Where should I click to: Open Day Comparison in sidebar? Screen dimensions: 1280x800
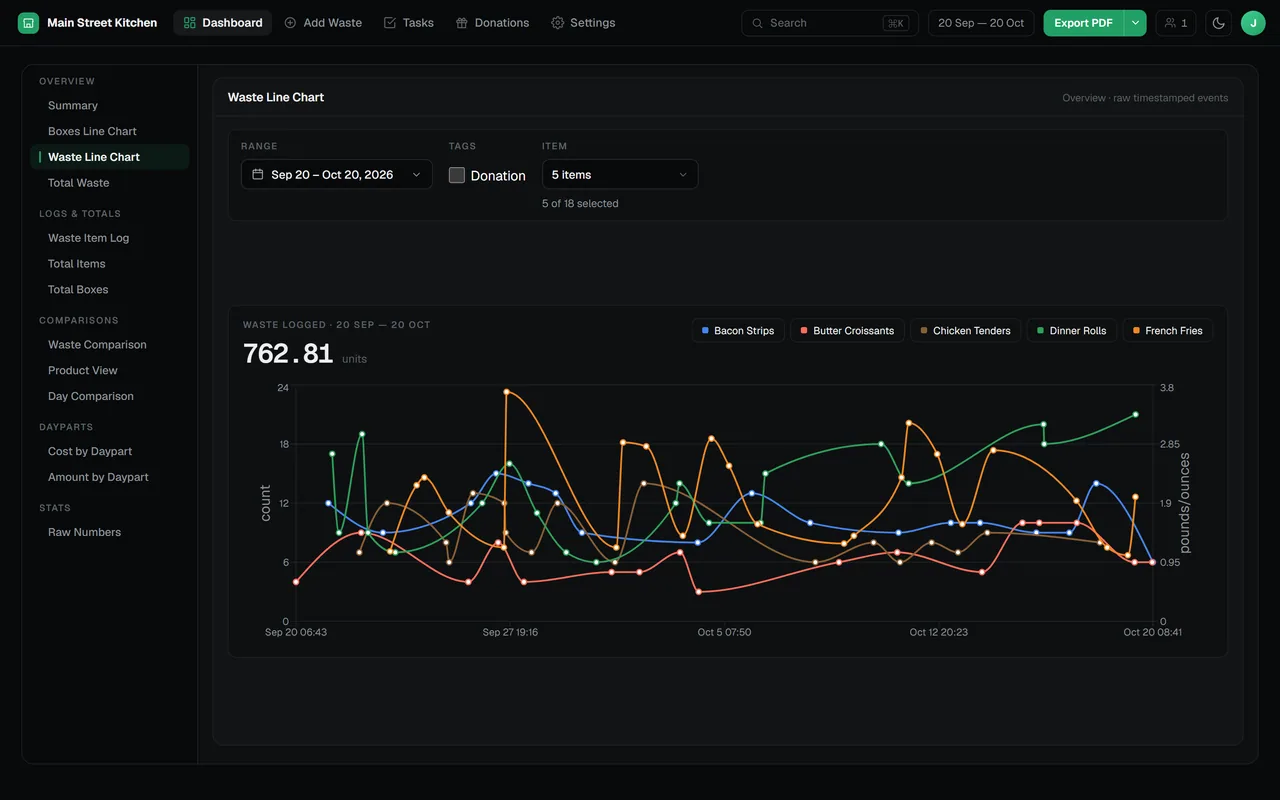tap(110, 396)
